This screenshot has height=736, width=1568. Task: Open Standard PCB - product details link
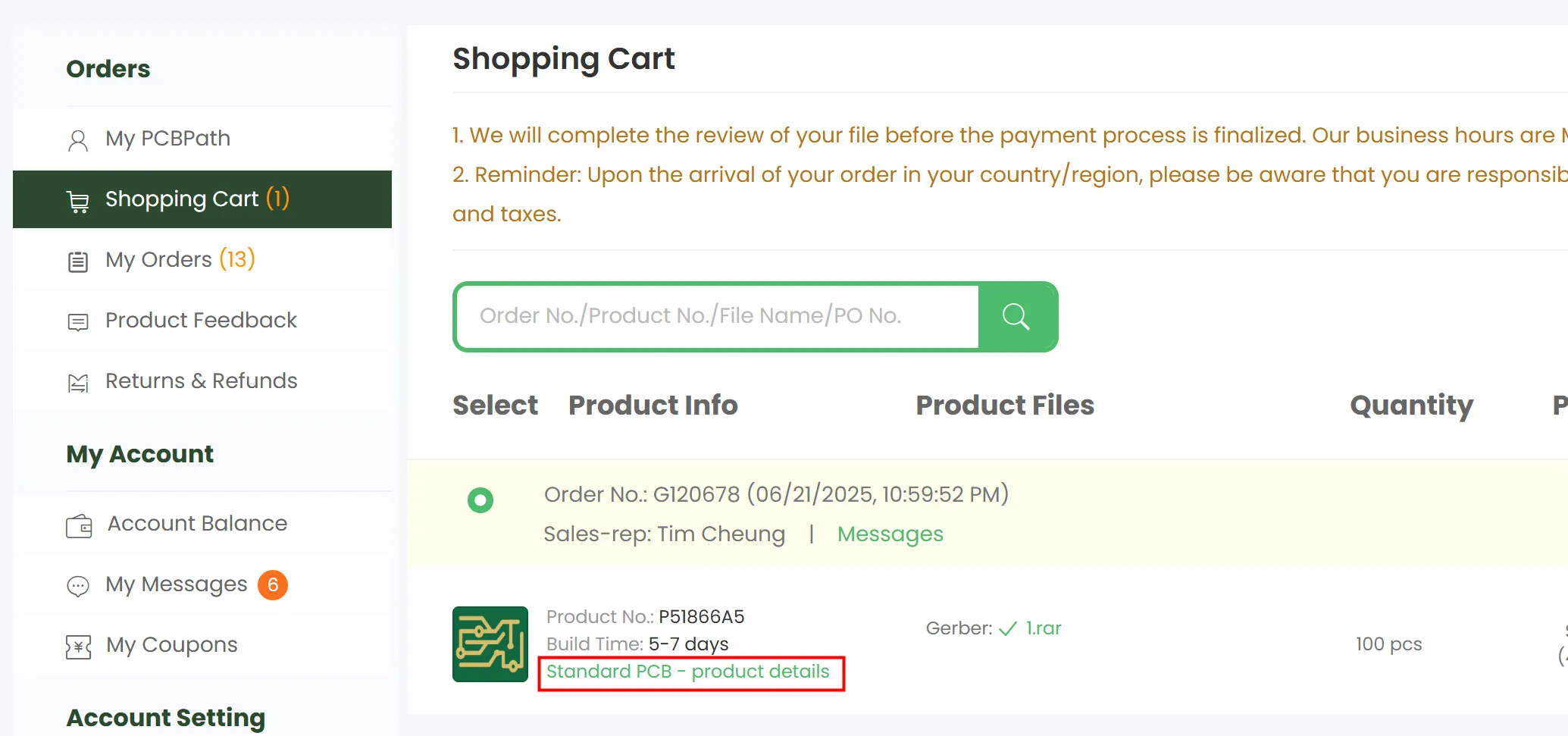(687, 672)
